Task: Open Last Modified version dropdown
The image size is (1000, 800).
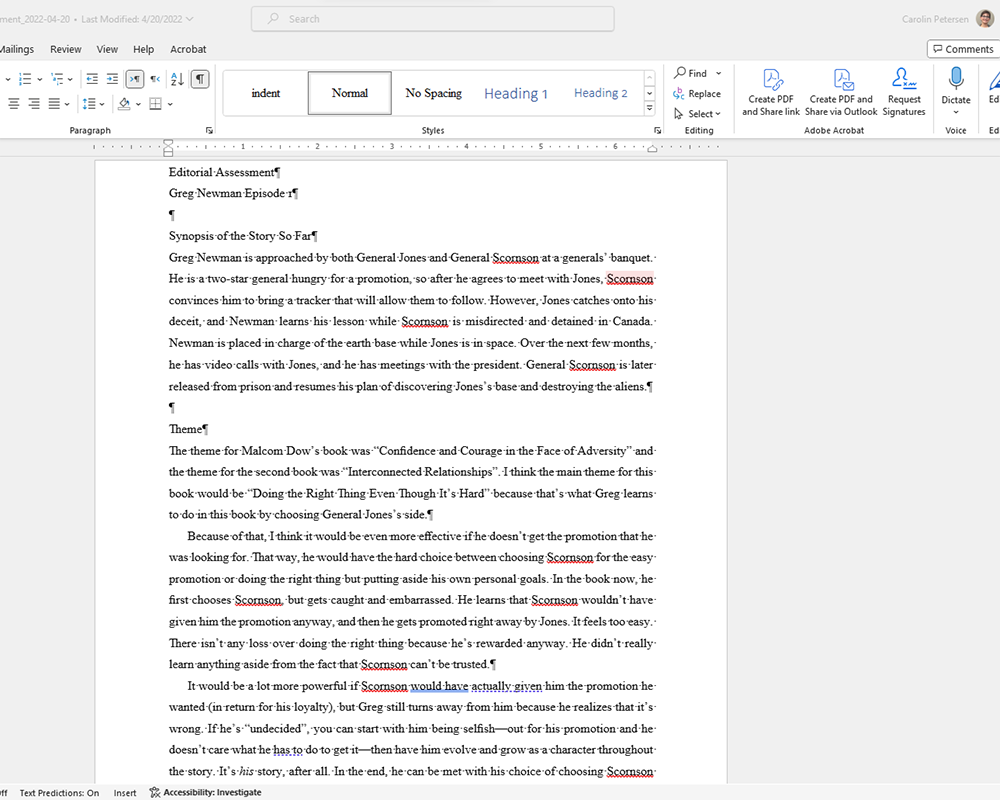Action: click(x=136, y=19)
